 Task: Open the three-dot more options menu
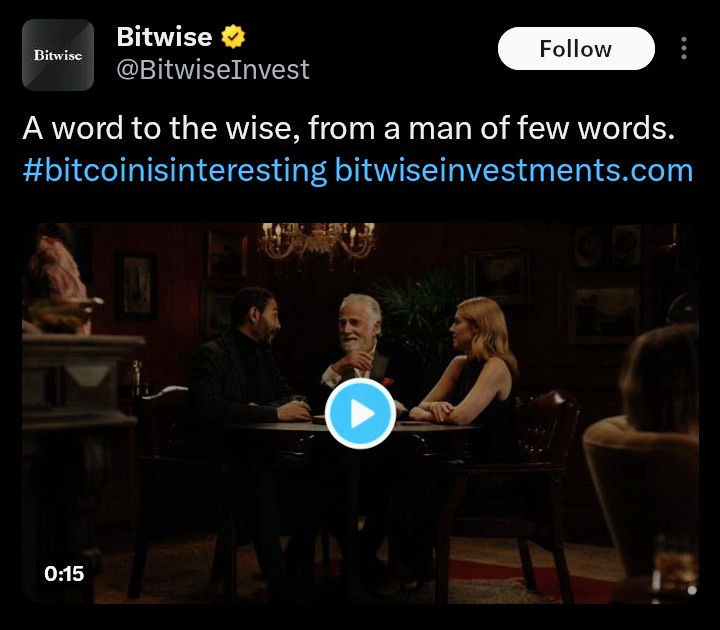point(684,48)
